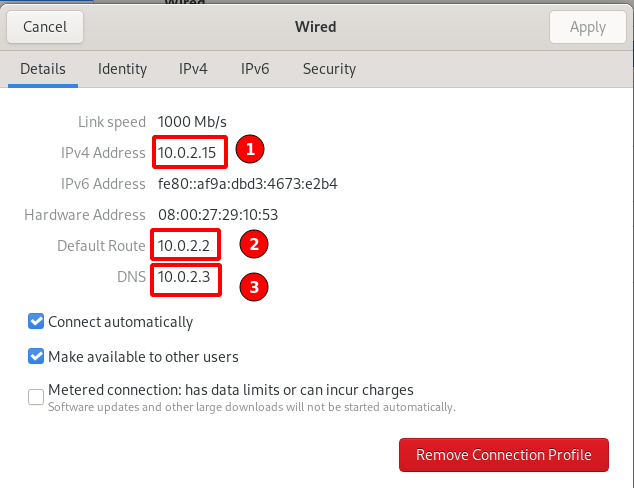Click the red number 1 marker
The image size is (634, 488).
click(x=250, y=151)
